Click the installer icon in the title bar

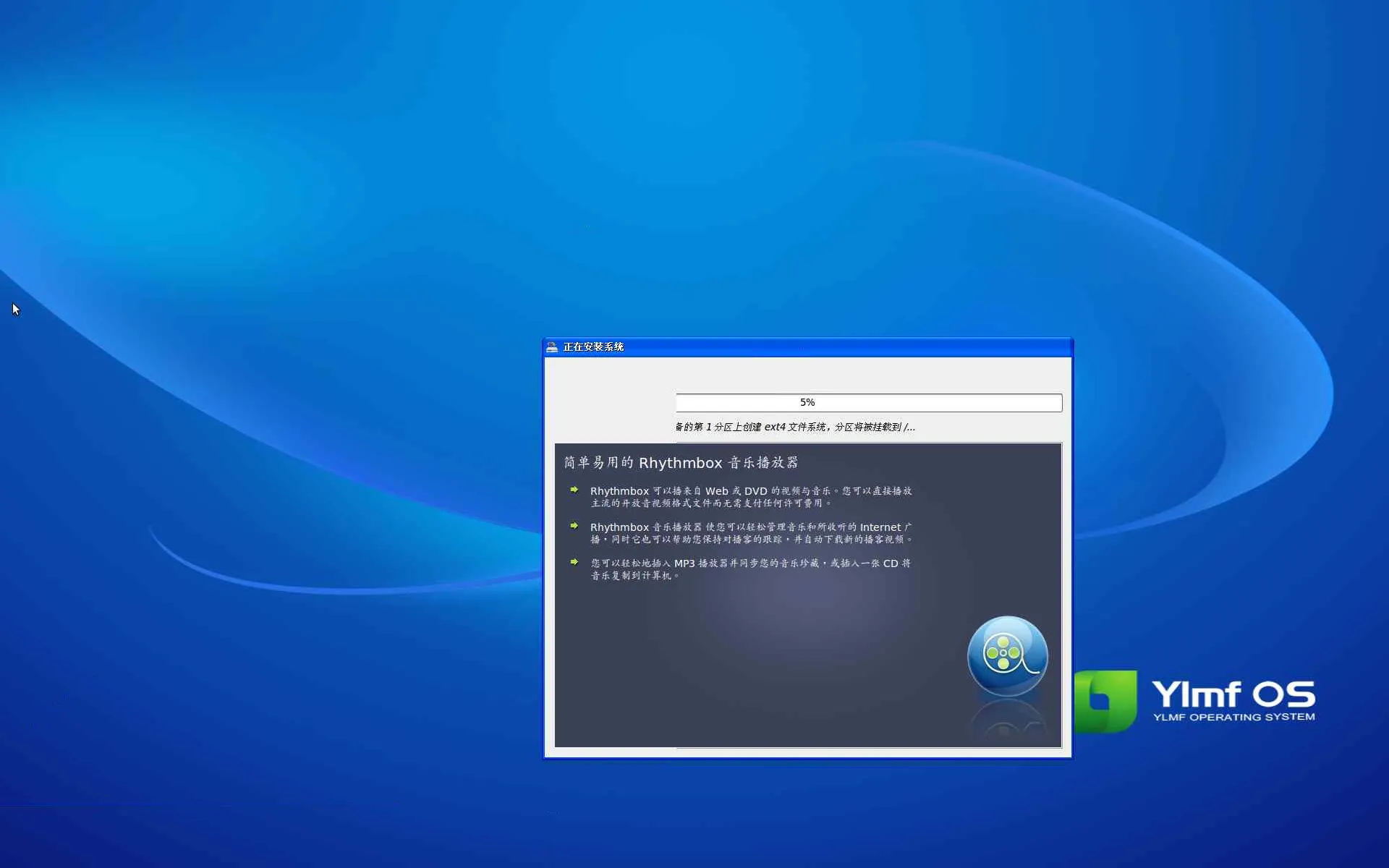[552, 347]
